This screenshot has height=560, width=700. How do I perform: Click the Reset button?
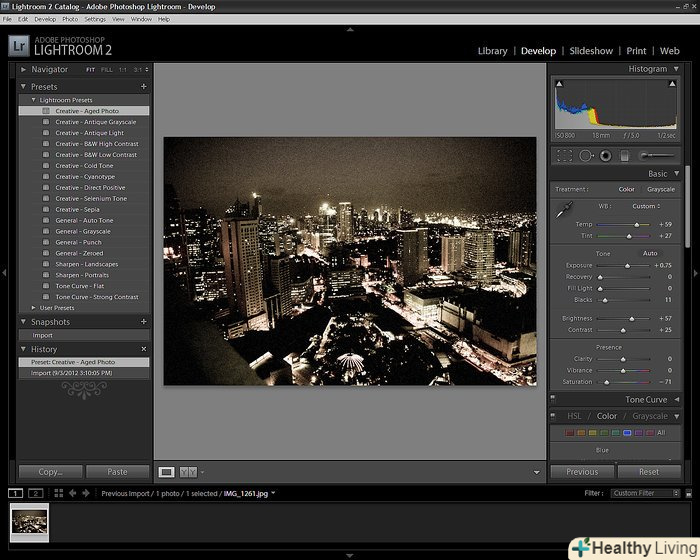(x=649, y=471)
